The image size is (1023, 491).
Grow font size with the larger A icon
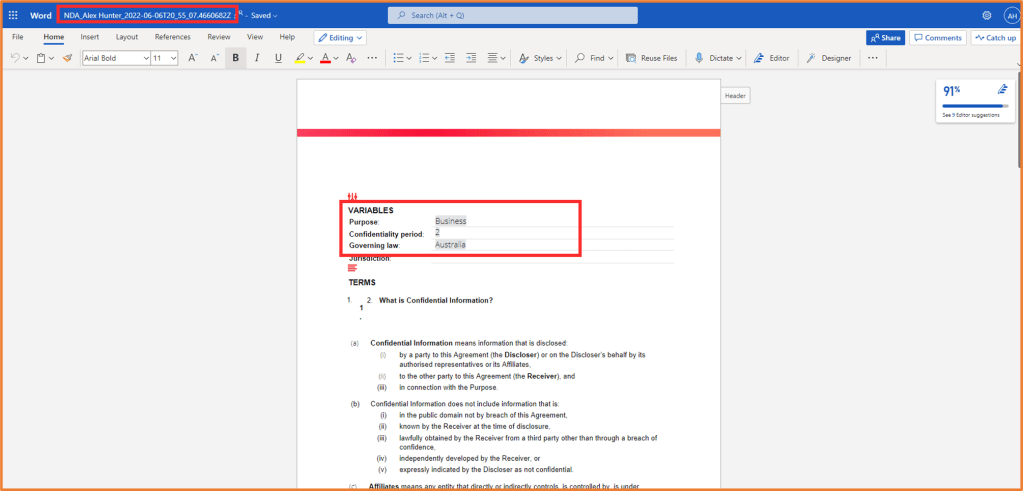pos(193,58)
